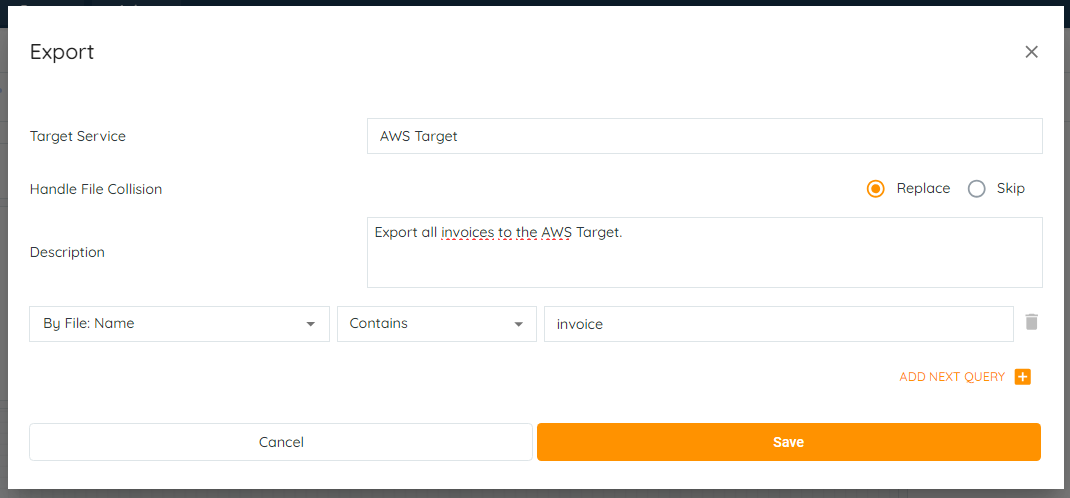
Task: Focus the Description text area
Action: click(x=704, y=260)
